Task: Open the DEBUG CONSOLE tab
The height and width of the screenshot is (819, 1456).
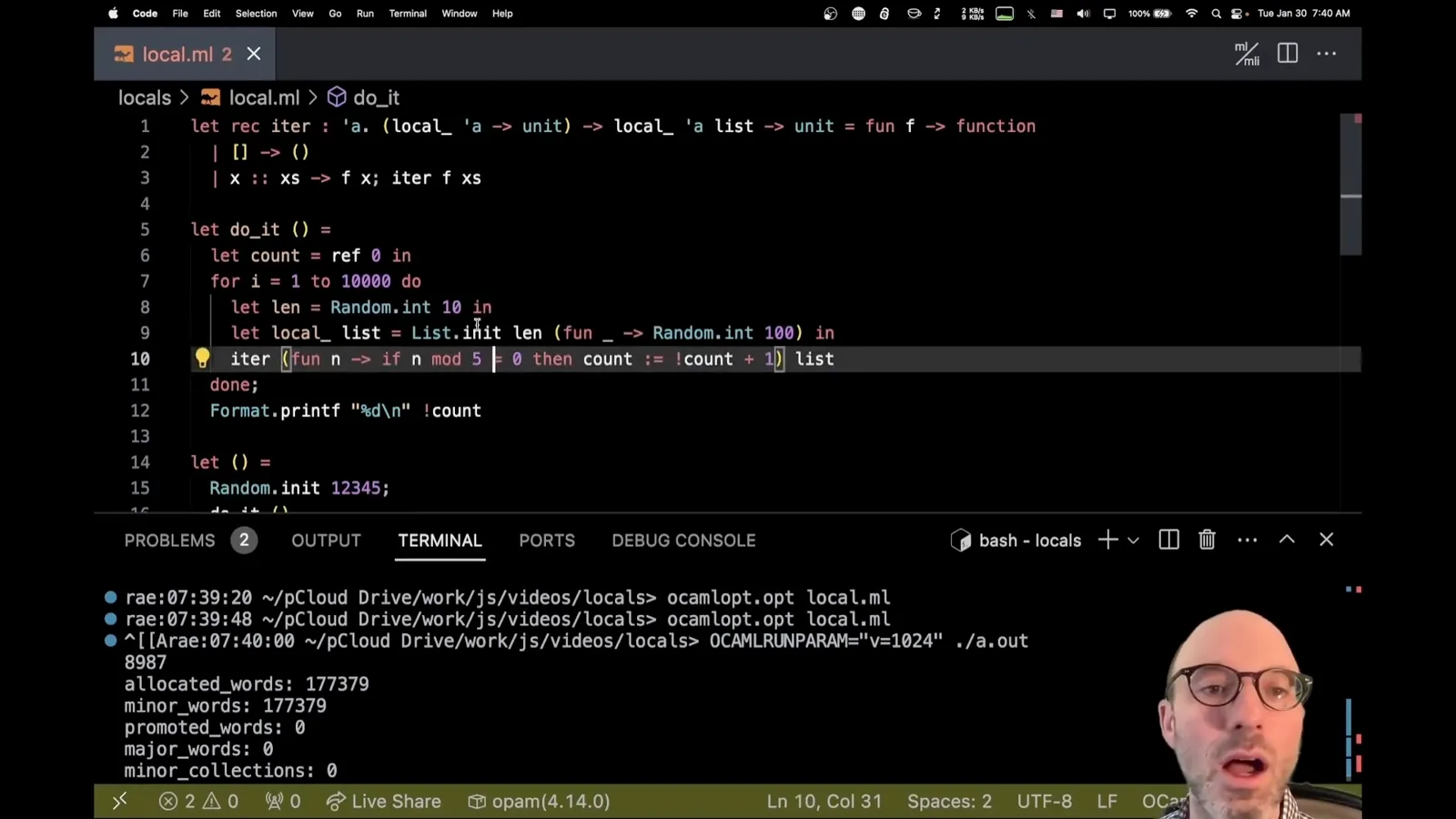Action: pyautogui.click(x=683, y=541)
